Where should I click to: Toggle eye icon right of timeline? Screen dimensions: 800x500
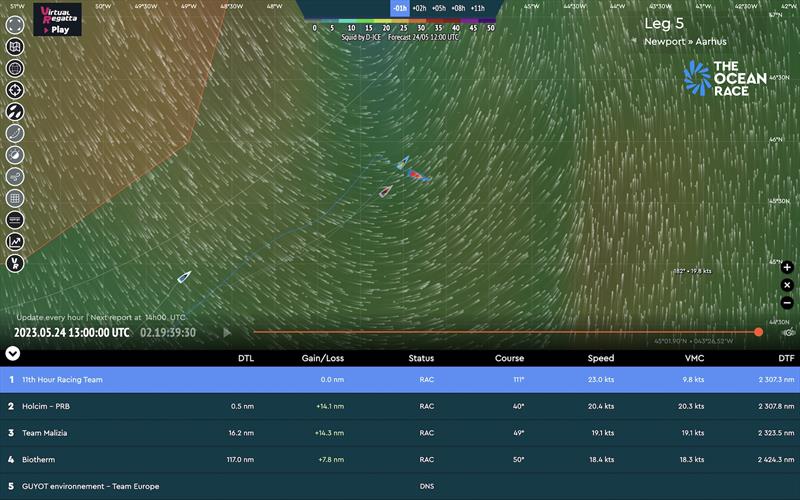coord(789,333)
